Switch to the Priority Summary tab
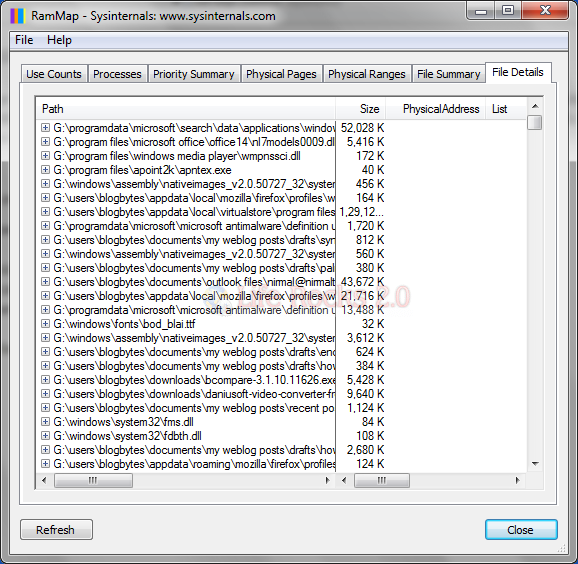This screenshot has height=564, width=578. pyautogui.click(x=194, y=74)
